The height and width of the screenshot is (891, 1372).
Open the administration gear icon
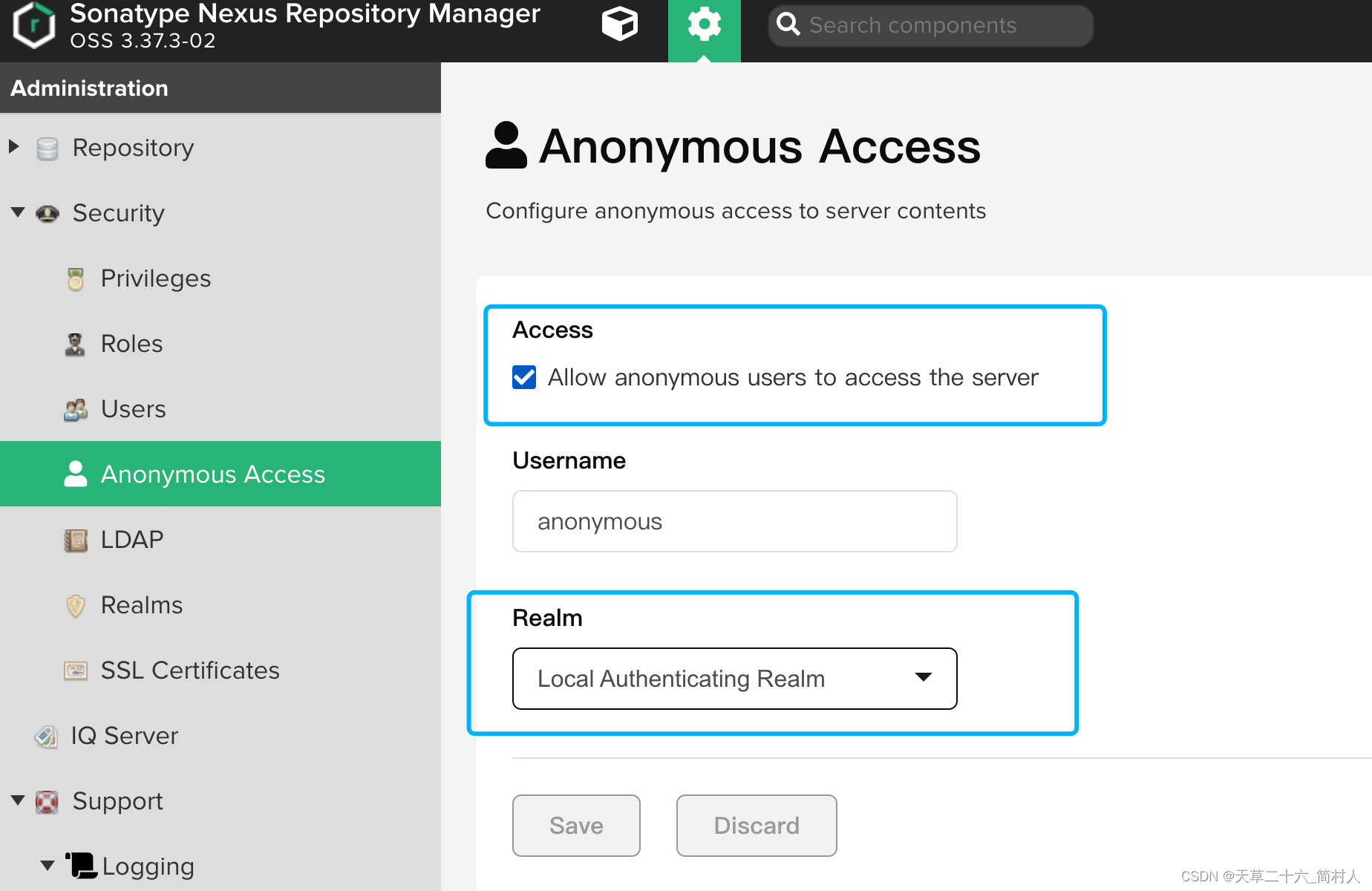703,23
